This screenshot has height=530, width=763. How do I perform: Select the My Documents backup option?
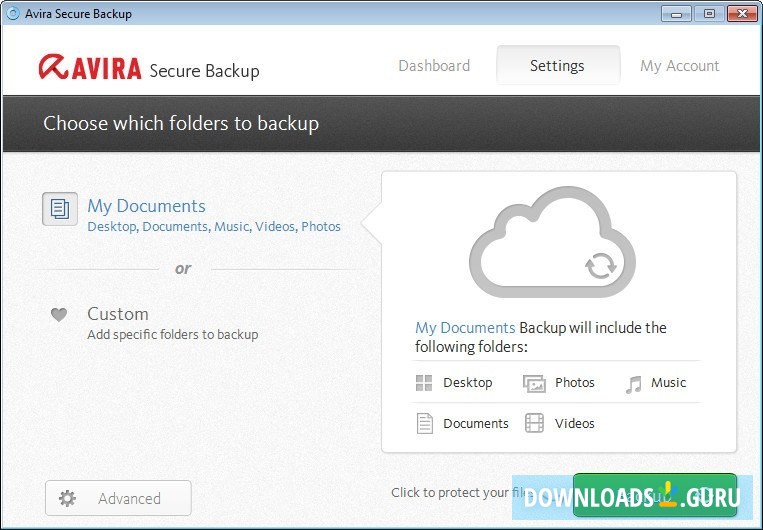(146, 206)
